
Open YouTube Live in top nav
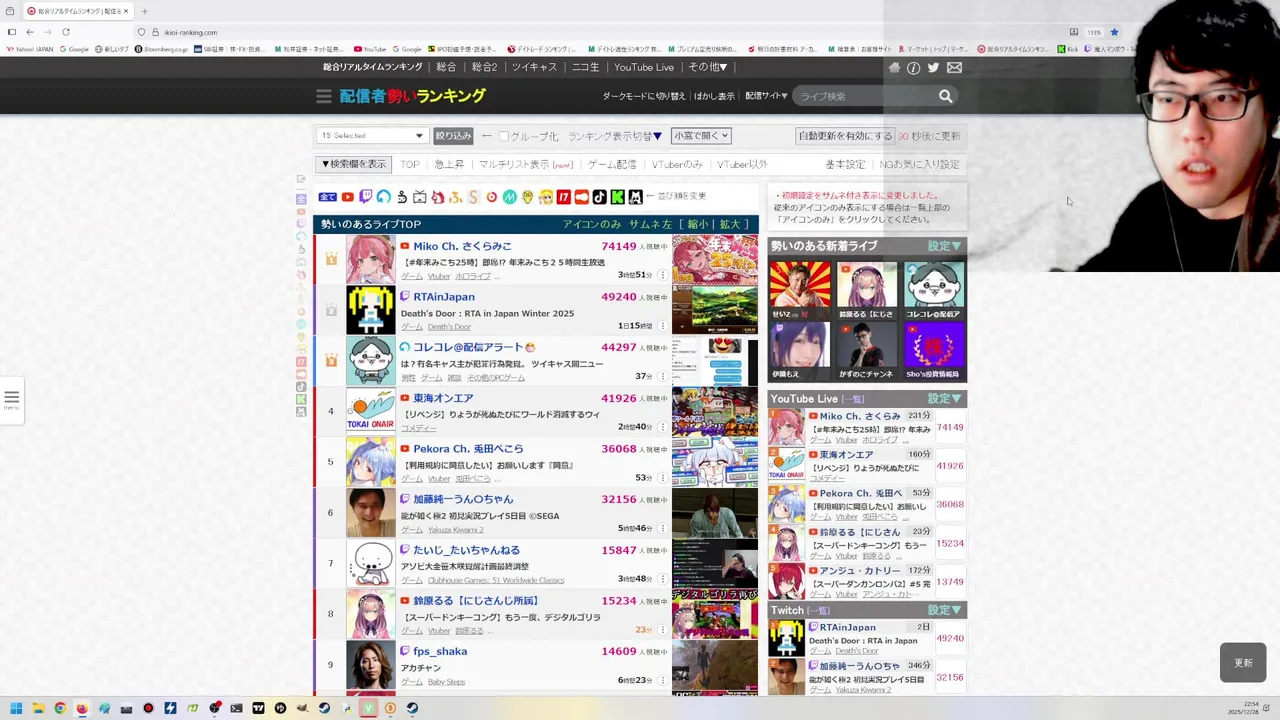(644, 67)
